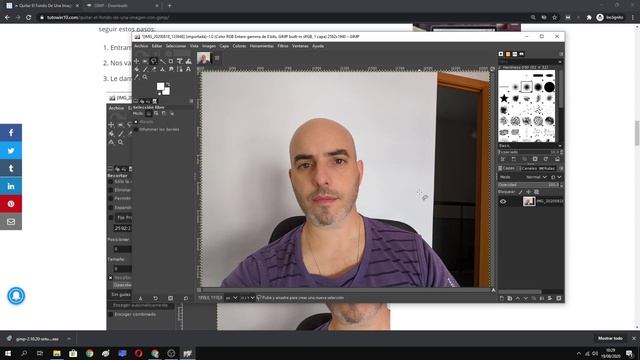Set selection mode to replace current selection
The image size is (640, 360).
149,113
